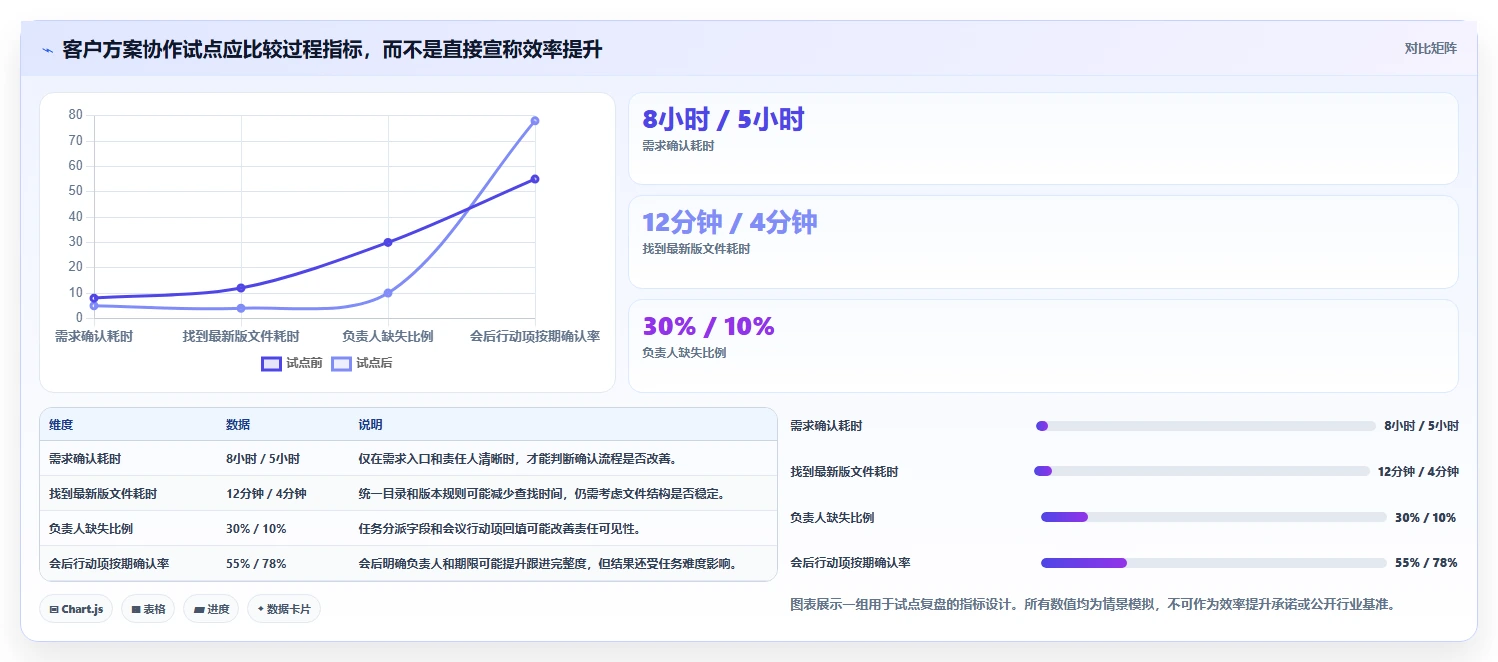Click the description starting 仅在需求入口
1498x662 pixels.
click(x=518, y=459)
